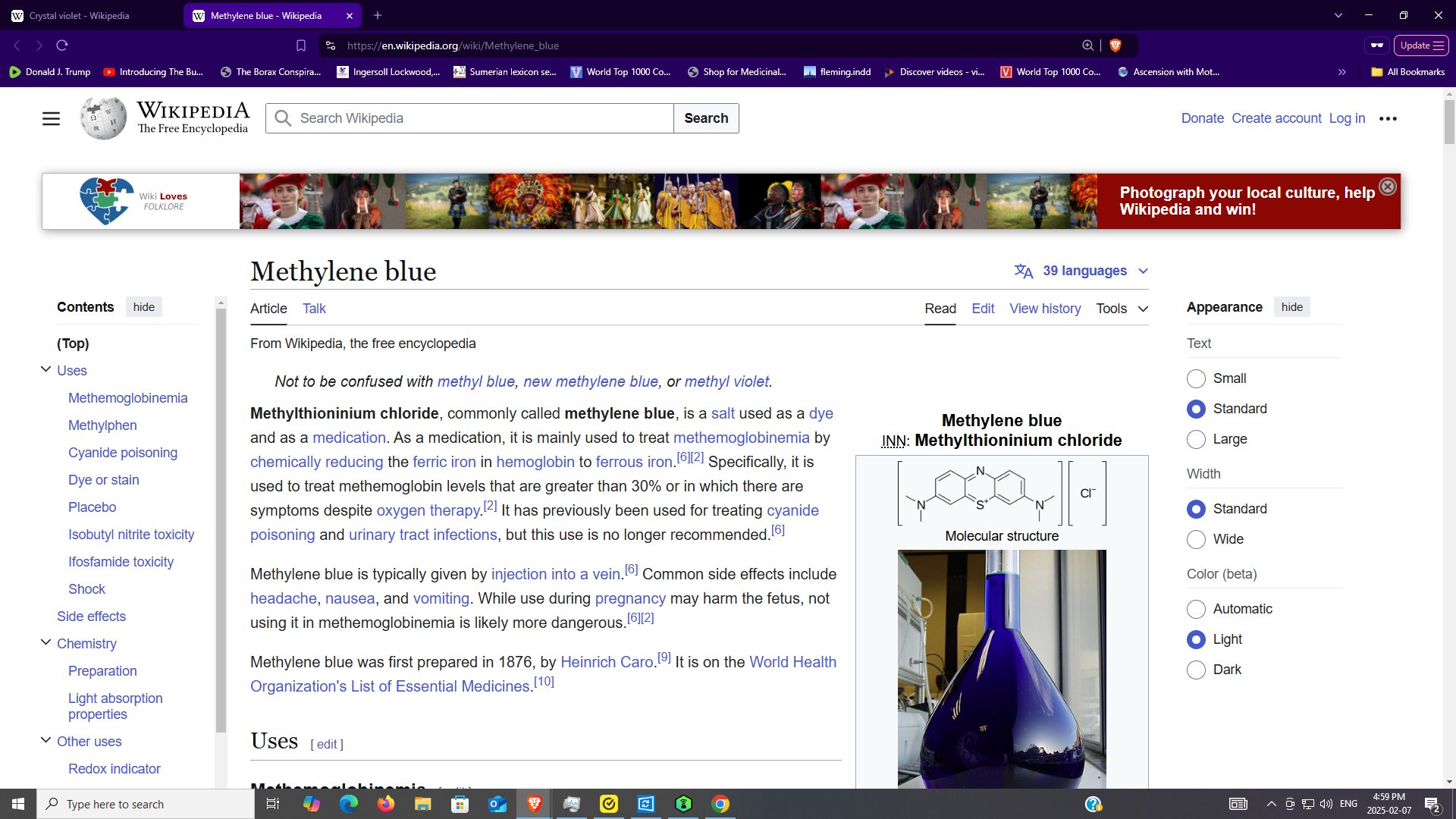Follow the Heinrich Caro link
Image resolution: width=1456 pixels, height=819 pixels.
(x=607, y=662)
